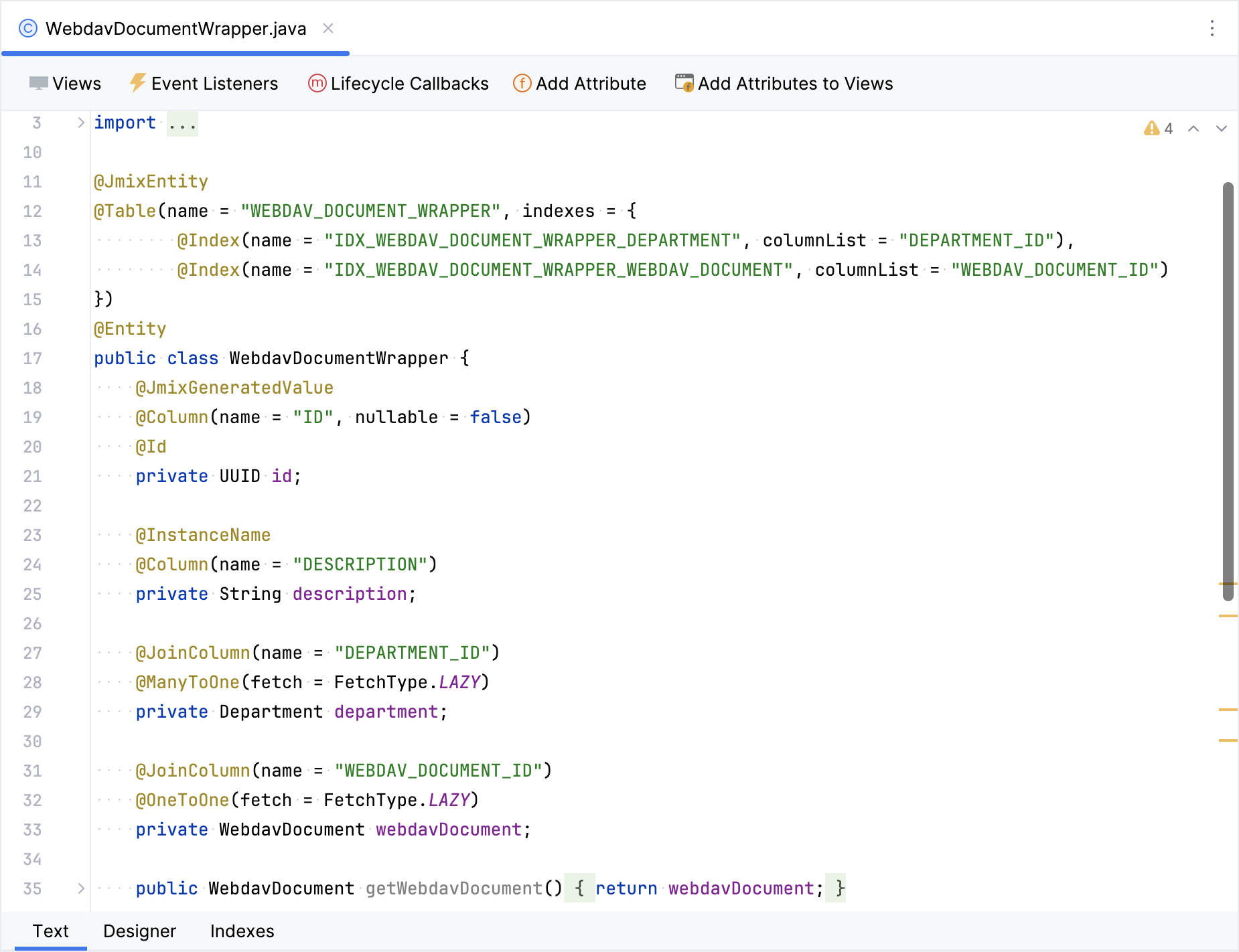Screen dimensions: 1239x952
Task: Open the editor options three-dot menu
Action: tap(1212, 28)
